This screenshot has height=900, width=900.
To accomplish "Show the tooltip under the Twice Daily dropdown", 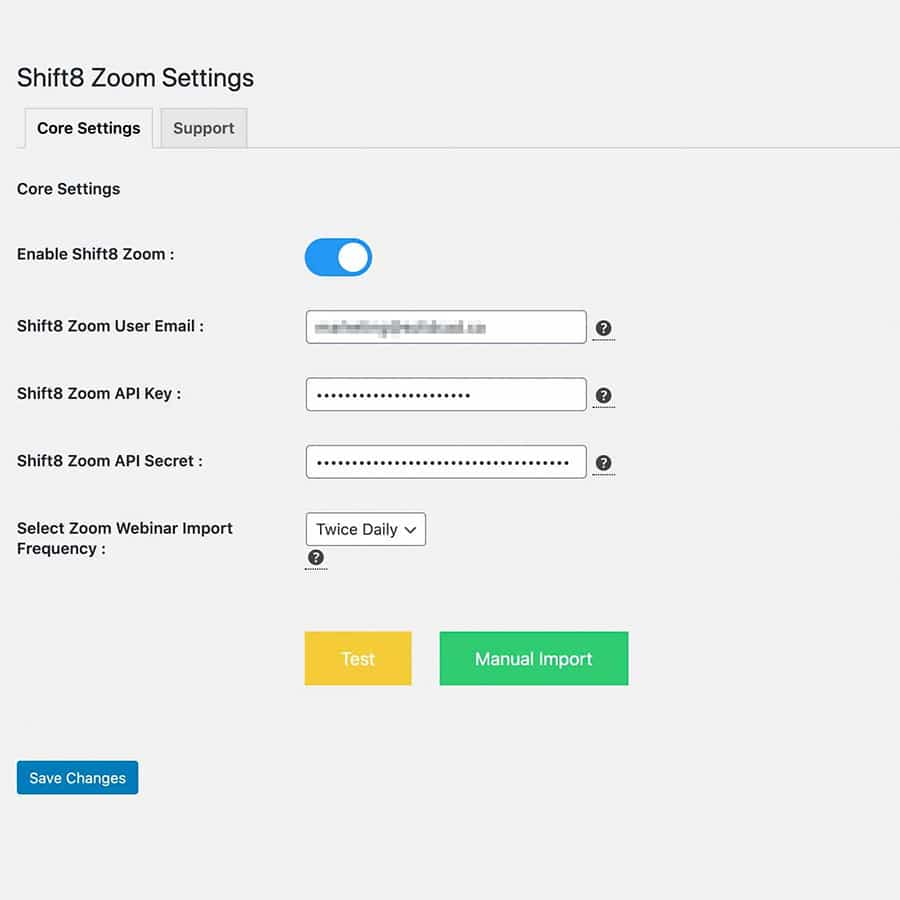I will click(316, 558).
